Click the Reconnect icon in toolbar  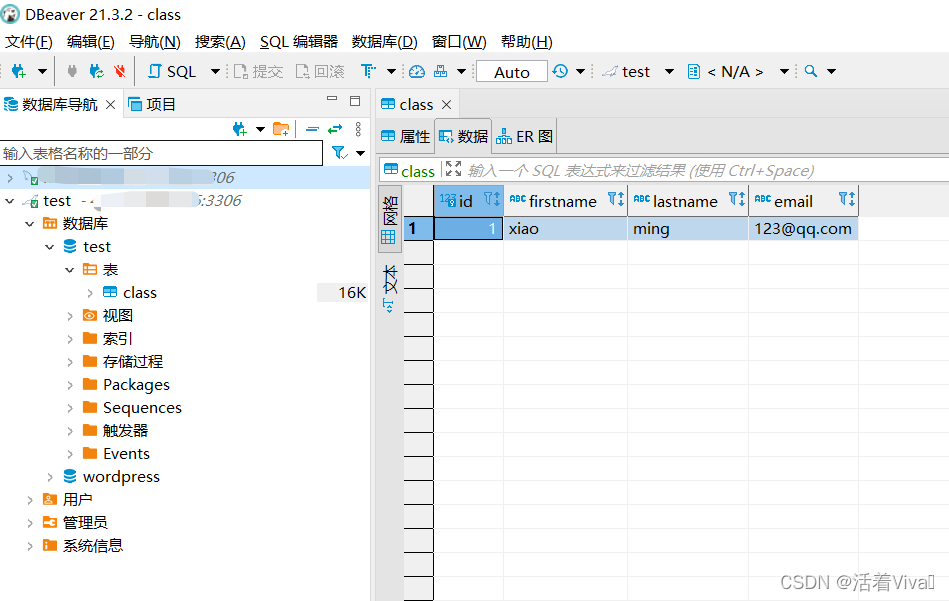(x=96, y=71)
